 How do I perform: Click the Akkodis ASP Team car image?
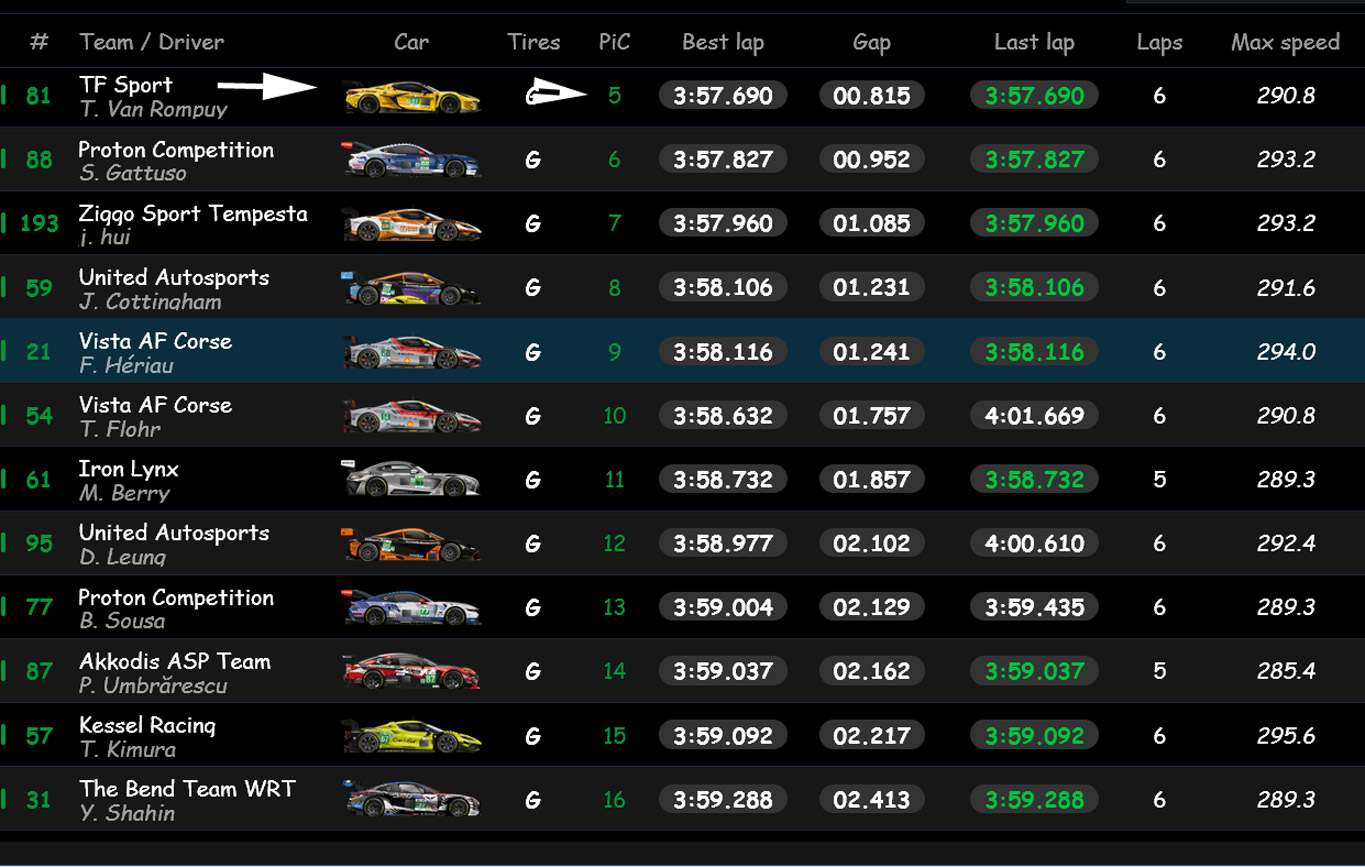(412, 672)
